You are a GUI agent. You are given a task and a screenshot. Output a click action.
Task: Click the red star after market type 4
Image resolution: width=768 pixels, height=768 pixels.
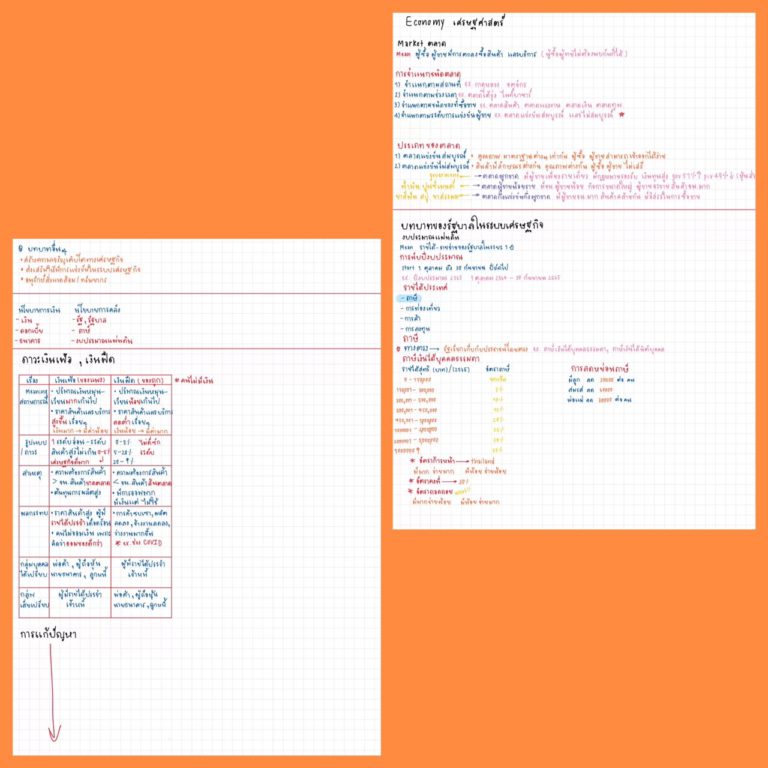(x=622, y=115)
